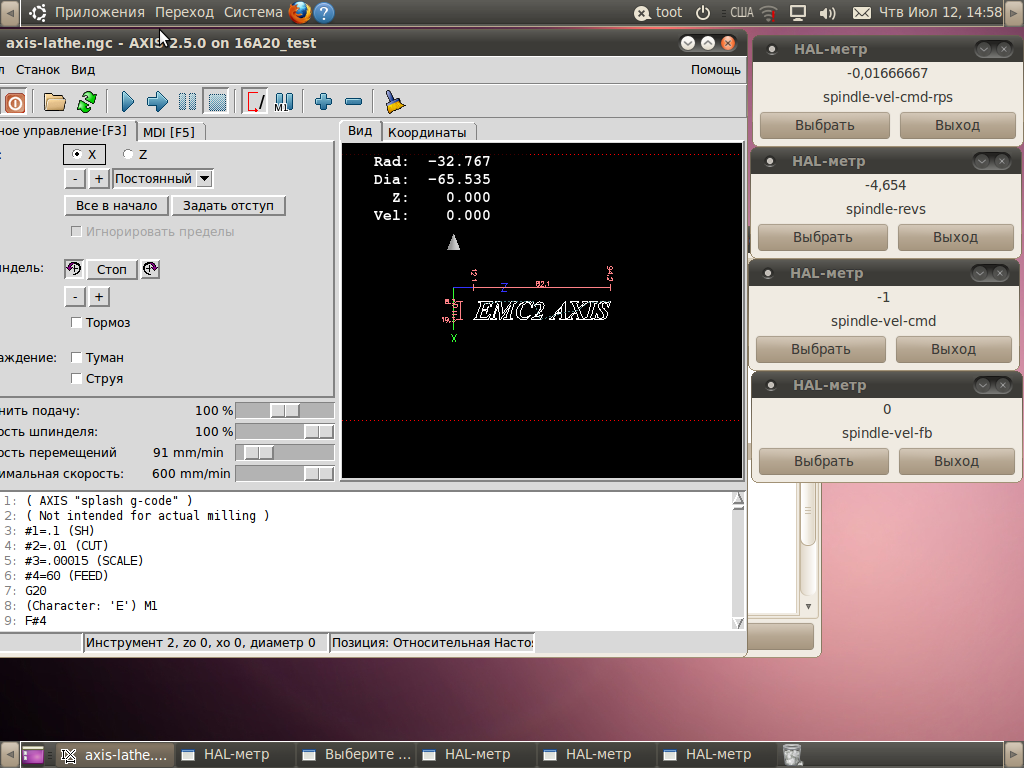Open the Помощь menu
This screenshot has width=1024, height=768.
click(x=716, y=69)
